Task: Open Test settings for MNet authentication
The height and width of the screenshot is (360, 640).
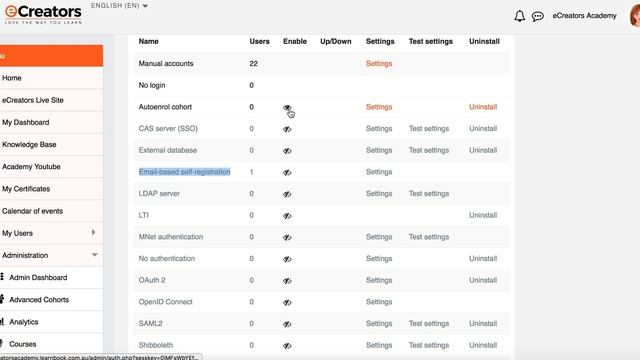Action: [x=429, y=237]
